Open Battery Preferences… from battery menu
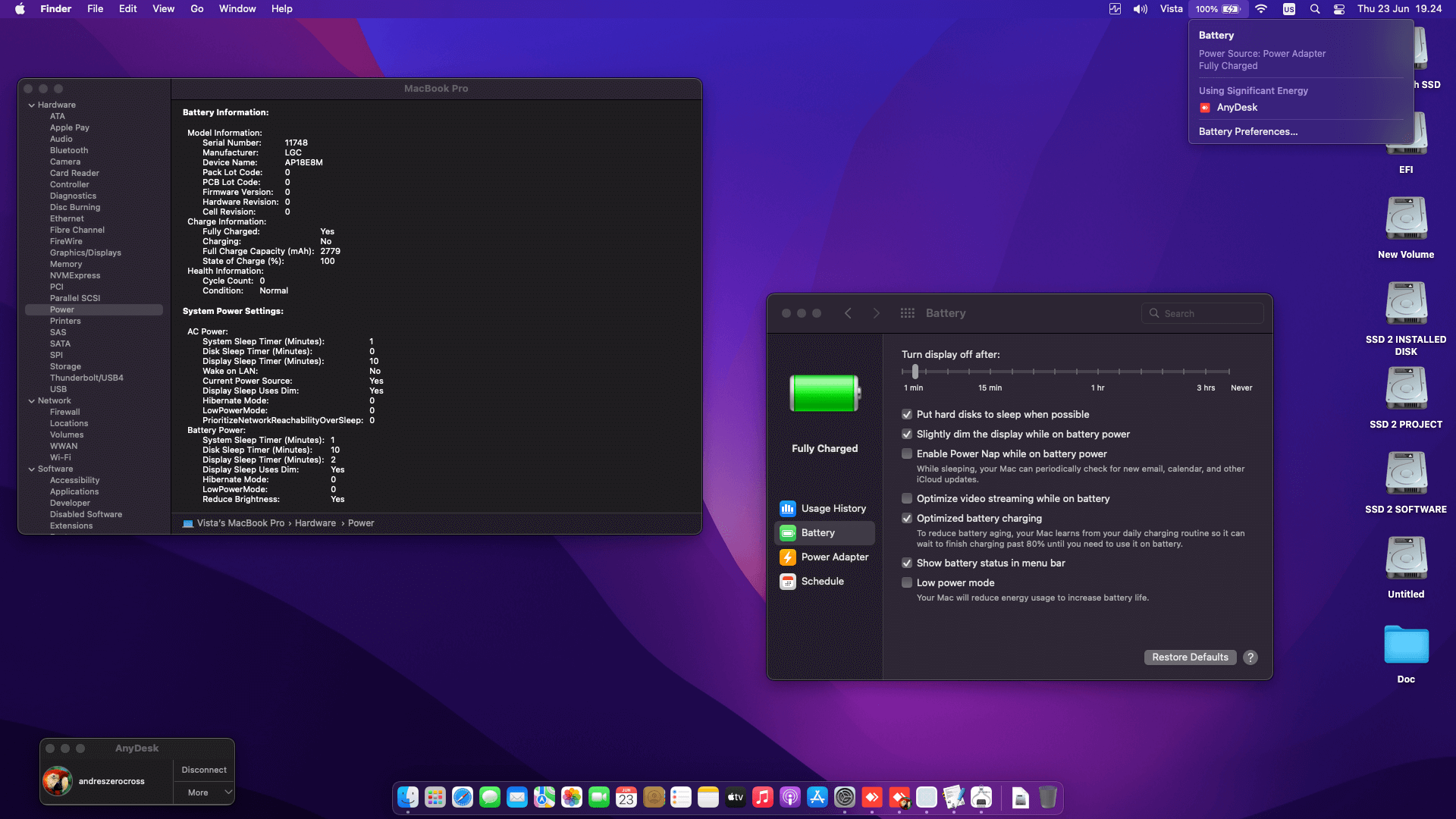This screenshot has width=1456, height=819. coord(1247,132)
